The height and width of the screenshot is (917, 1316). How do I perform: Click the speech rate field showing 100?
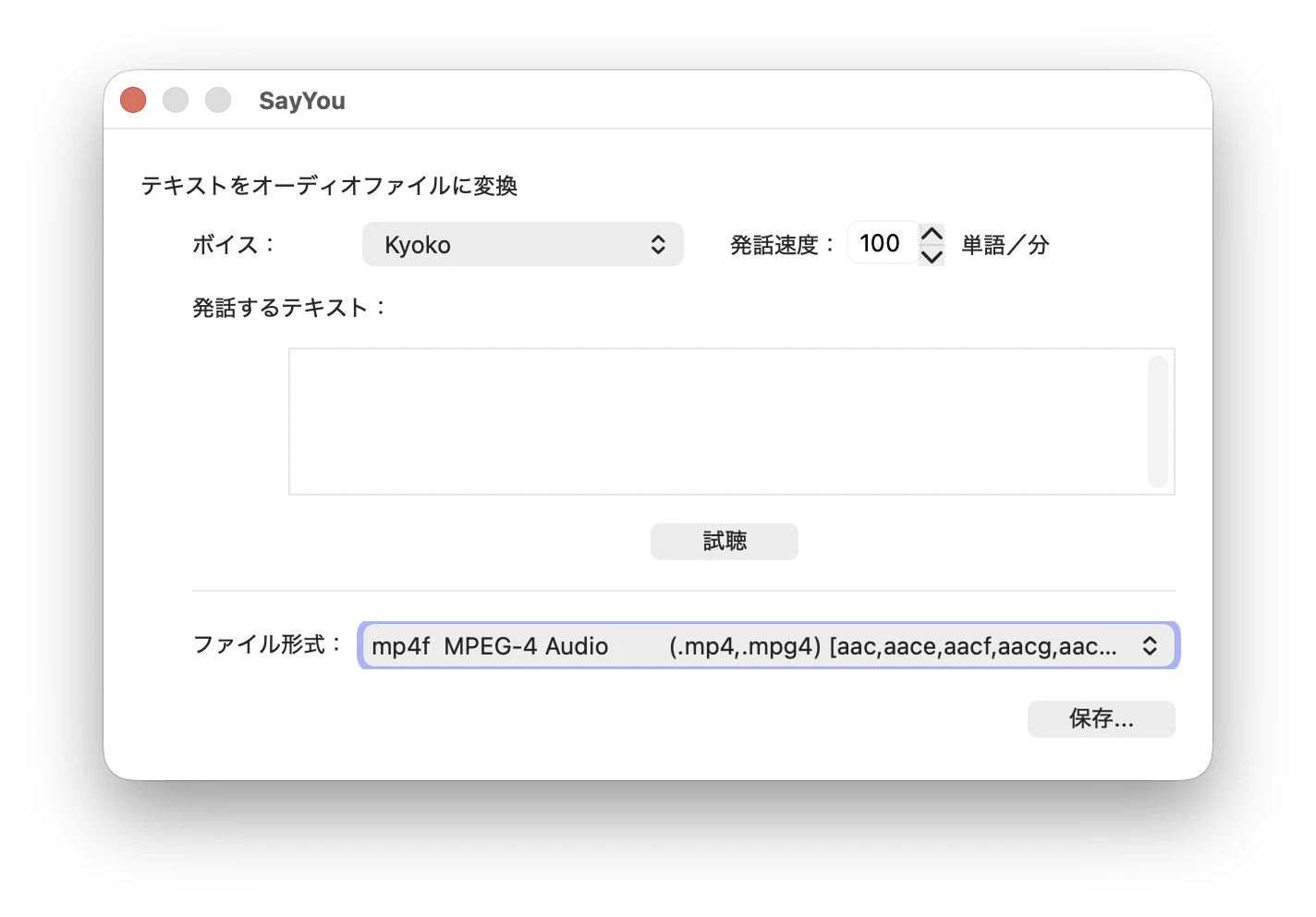click(x=883, y=243)
